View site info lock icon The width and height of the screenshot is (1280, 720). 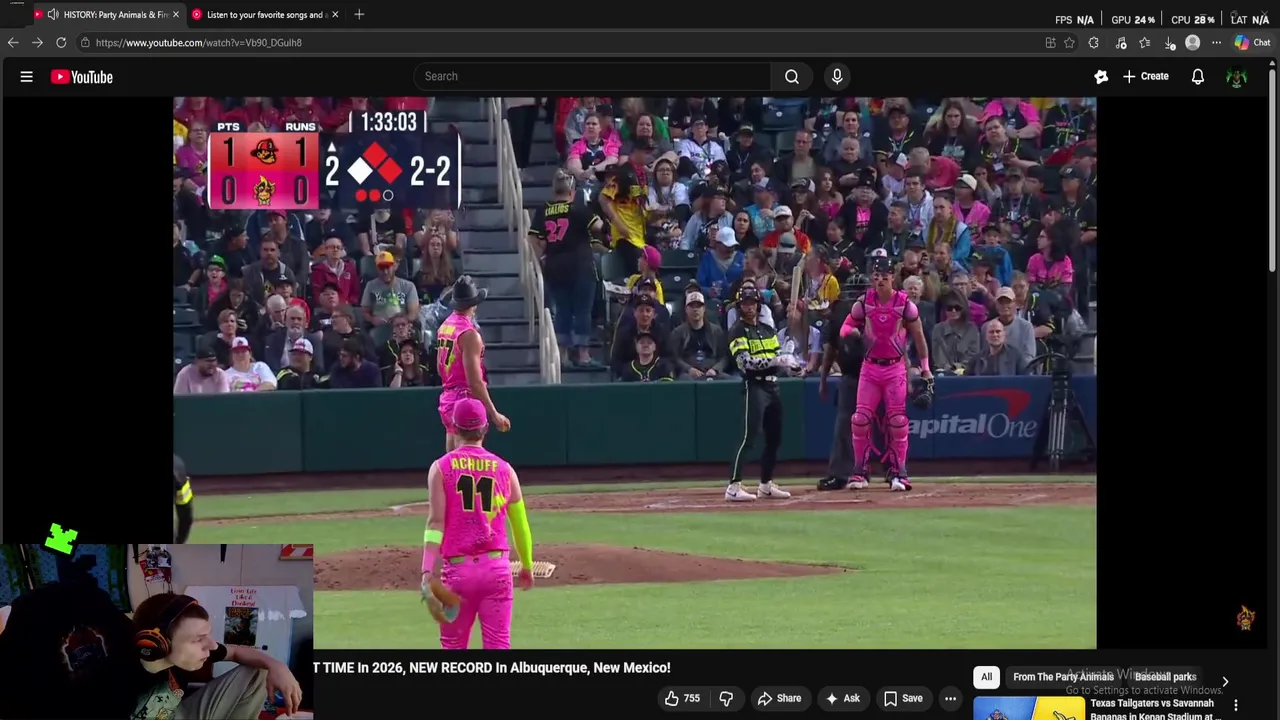[85, 43]
